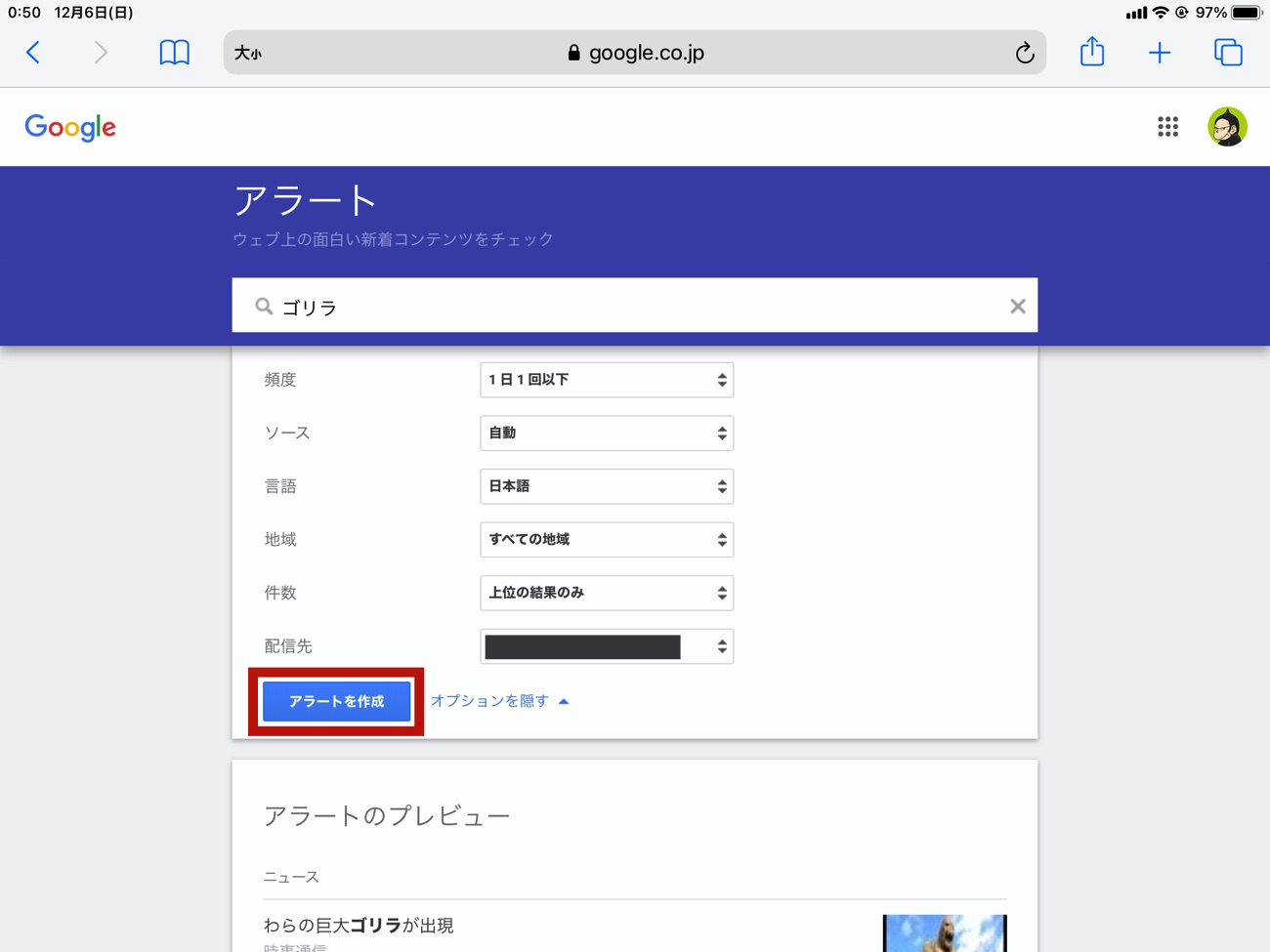Click the 頻度 label
The width and height of the screenshot is (1270, 952).
click(280, 380)
